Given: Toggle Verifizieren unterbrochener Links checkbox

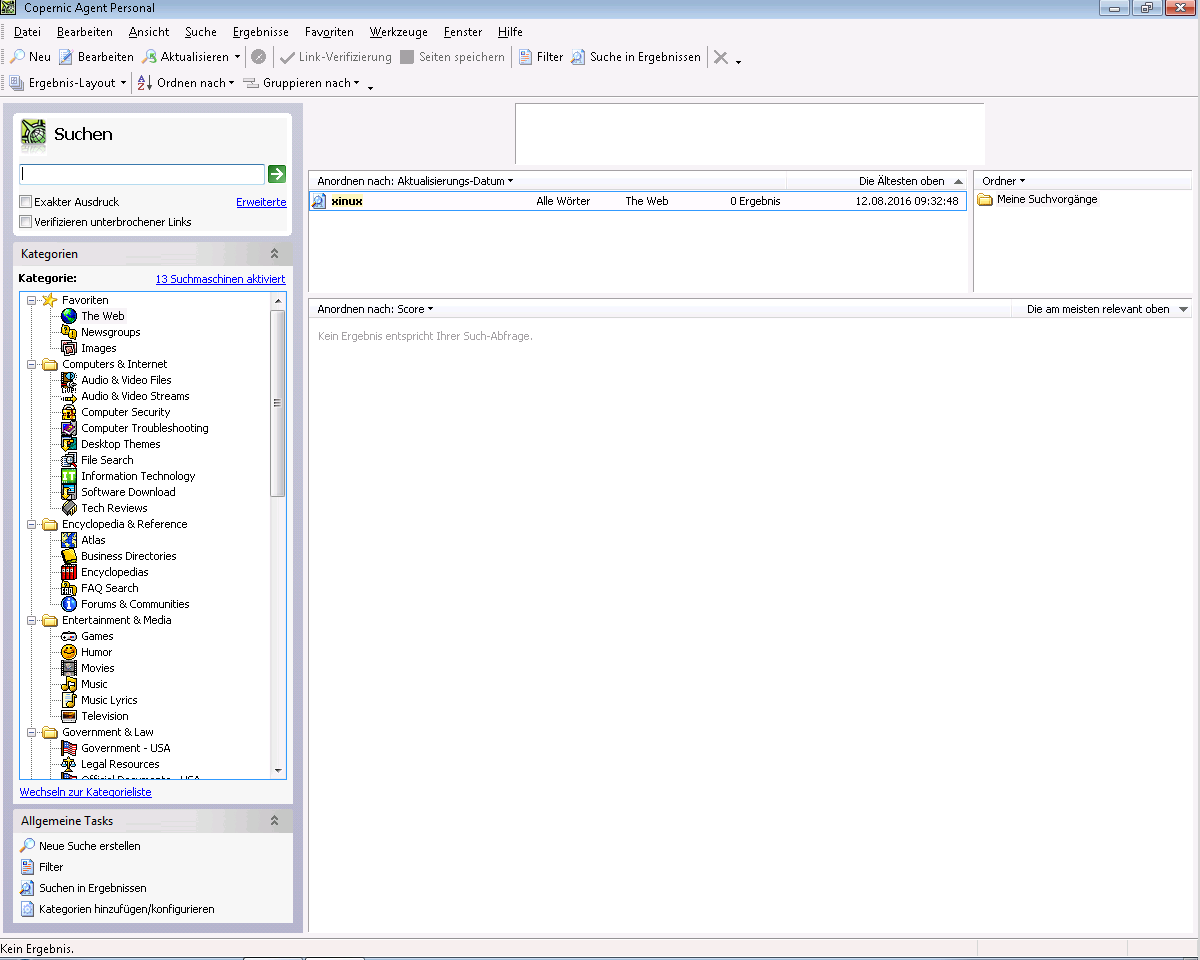Looking at the screenshot, I should click(x=26, y=222).
